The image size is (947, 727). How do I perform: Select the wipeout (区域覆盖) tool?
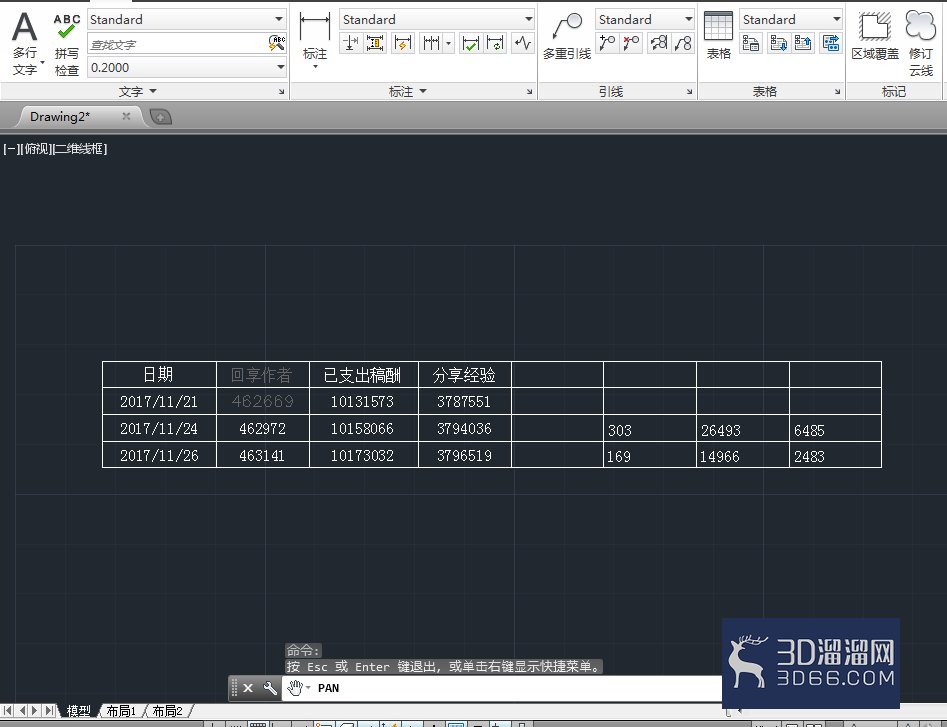[x=875, y=36]
